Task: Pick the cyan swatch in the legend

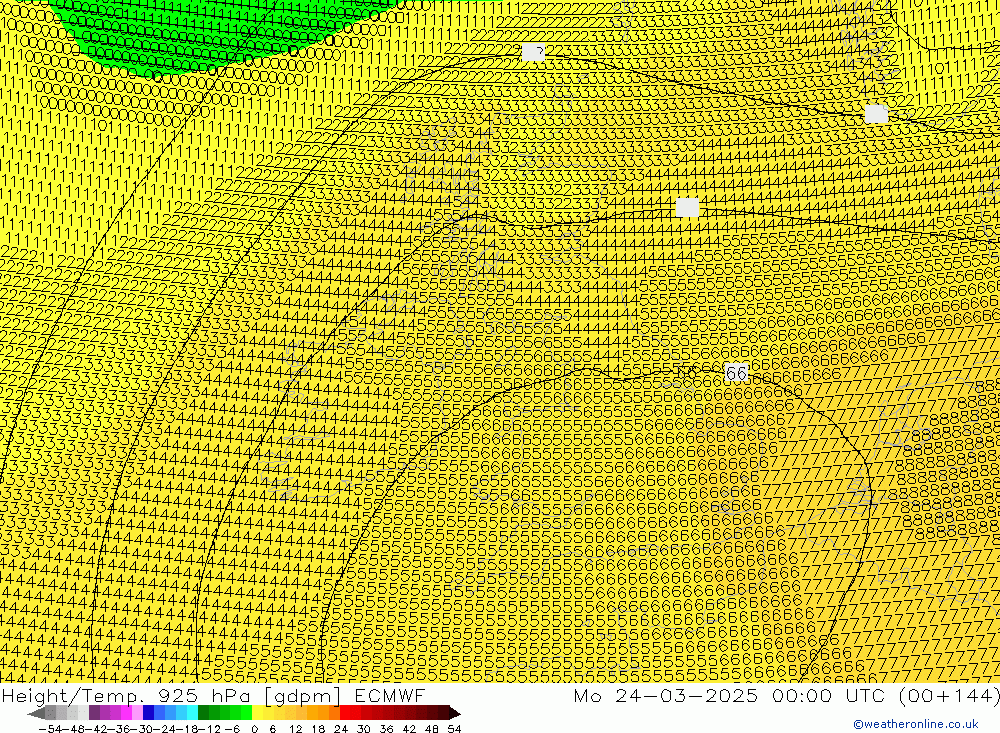Action: (191, 713)
